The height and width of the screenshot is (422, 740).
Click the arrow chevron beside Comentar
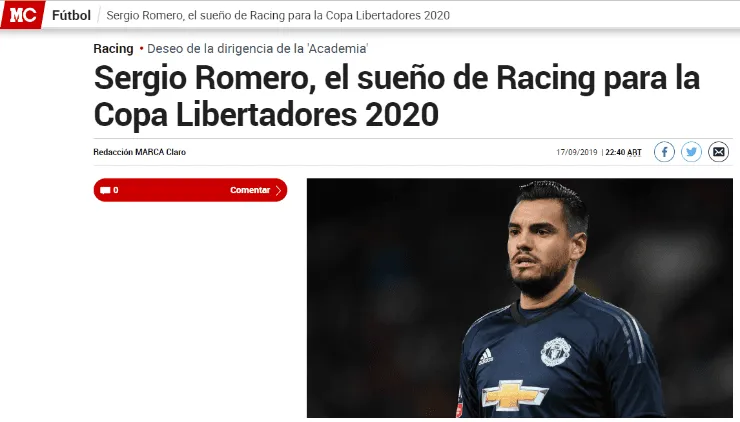pos(278,190)
